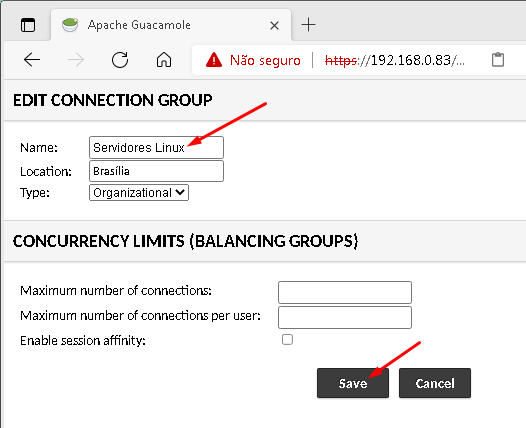This screenshot has width=526, height=428.
Task: Open the Type dropdown showing Organizational
Action: tap(139, 193)
